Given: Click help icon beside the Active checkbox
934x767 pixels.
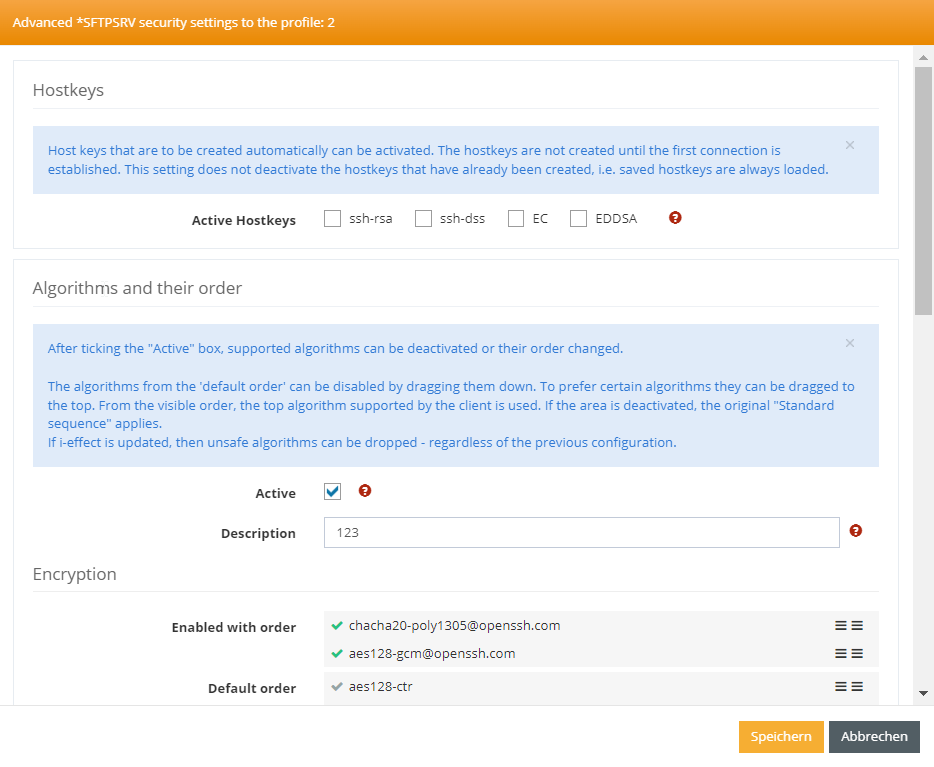Looking at the screenshot, I should (365, 491).
